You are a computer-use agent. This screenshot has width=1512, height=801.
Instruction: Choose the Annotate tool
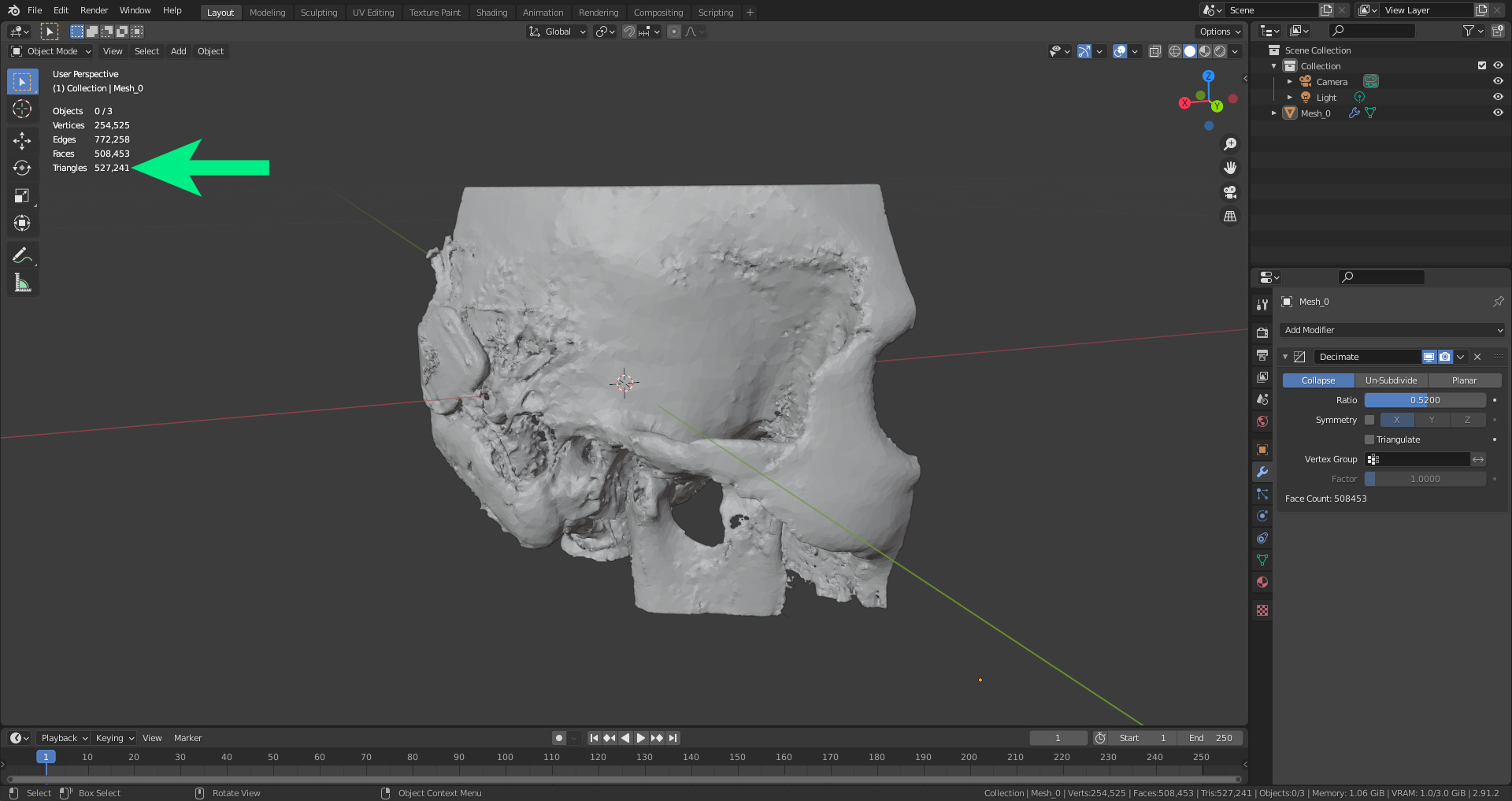(22, 255)
